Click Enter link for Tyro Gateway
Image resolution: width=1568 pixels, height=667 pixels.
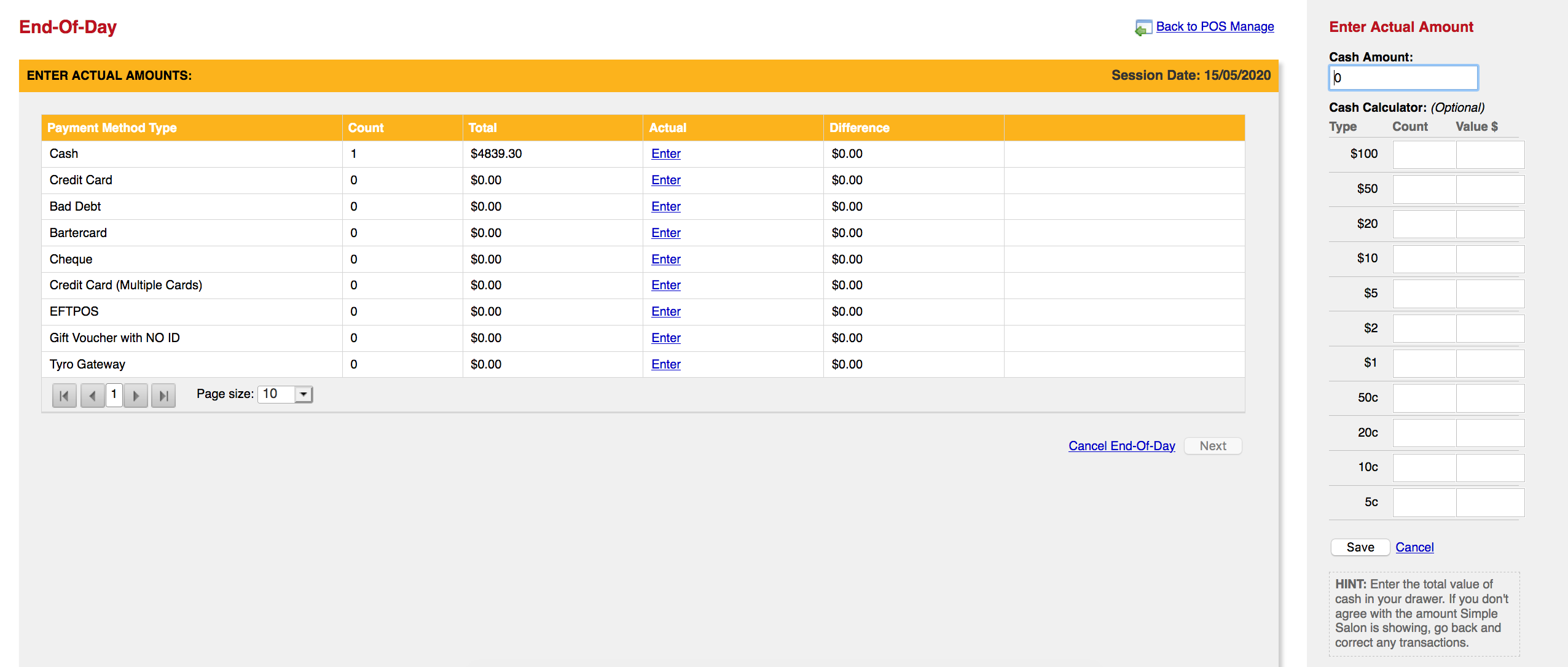coord(665,364)
